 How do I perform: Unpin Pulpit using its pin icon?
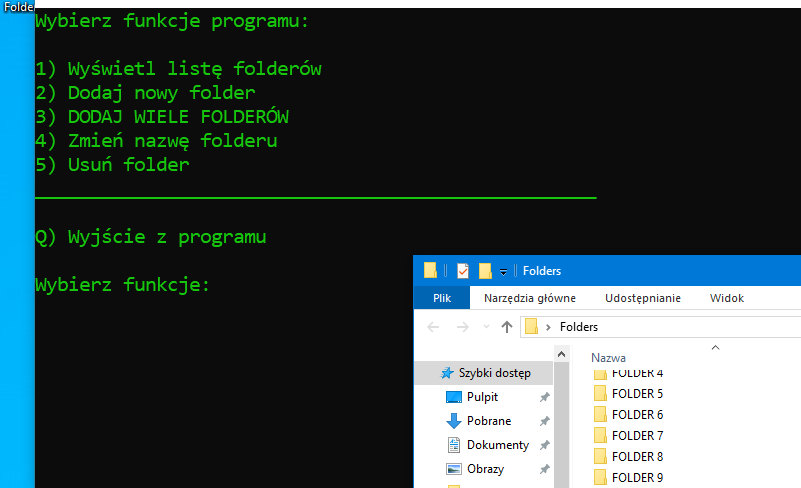coord(545,397)
